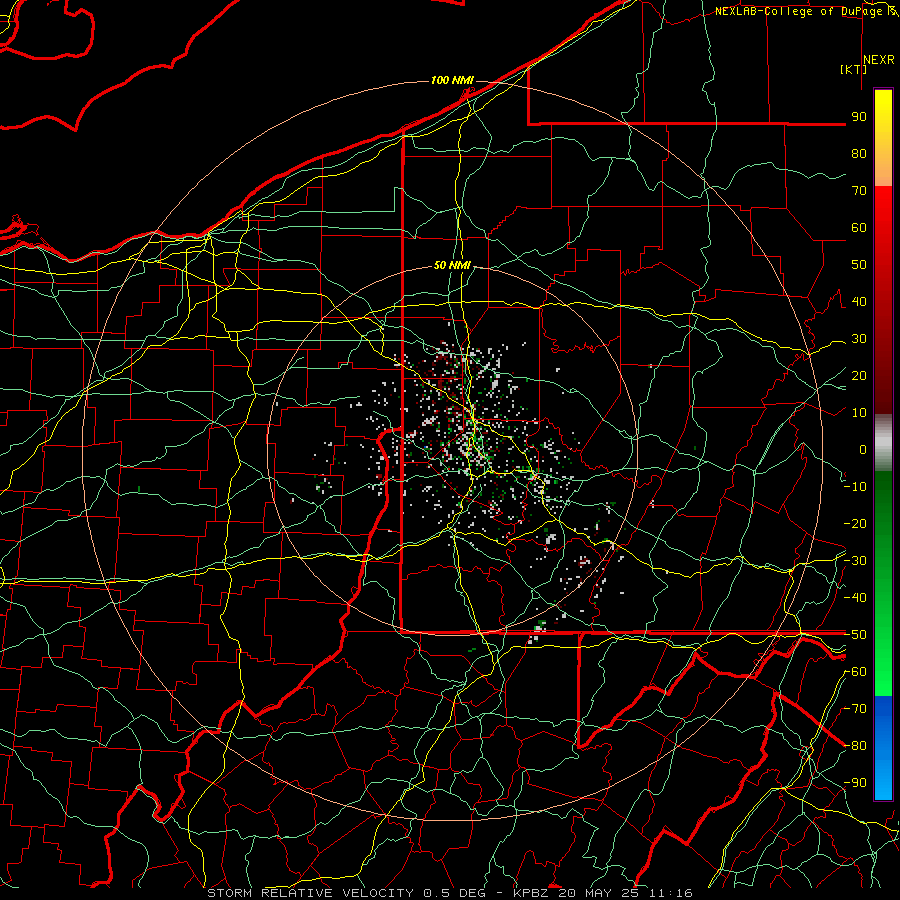Click the bright red segment of the color bar
This screenshot has height=900, width=900.
click(883, 218)
